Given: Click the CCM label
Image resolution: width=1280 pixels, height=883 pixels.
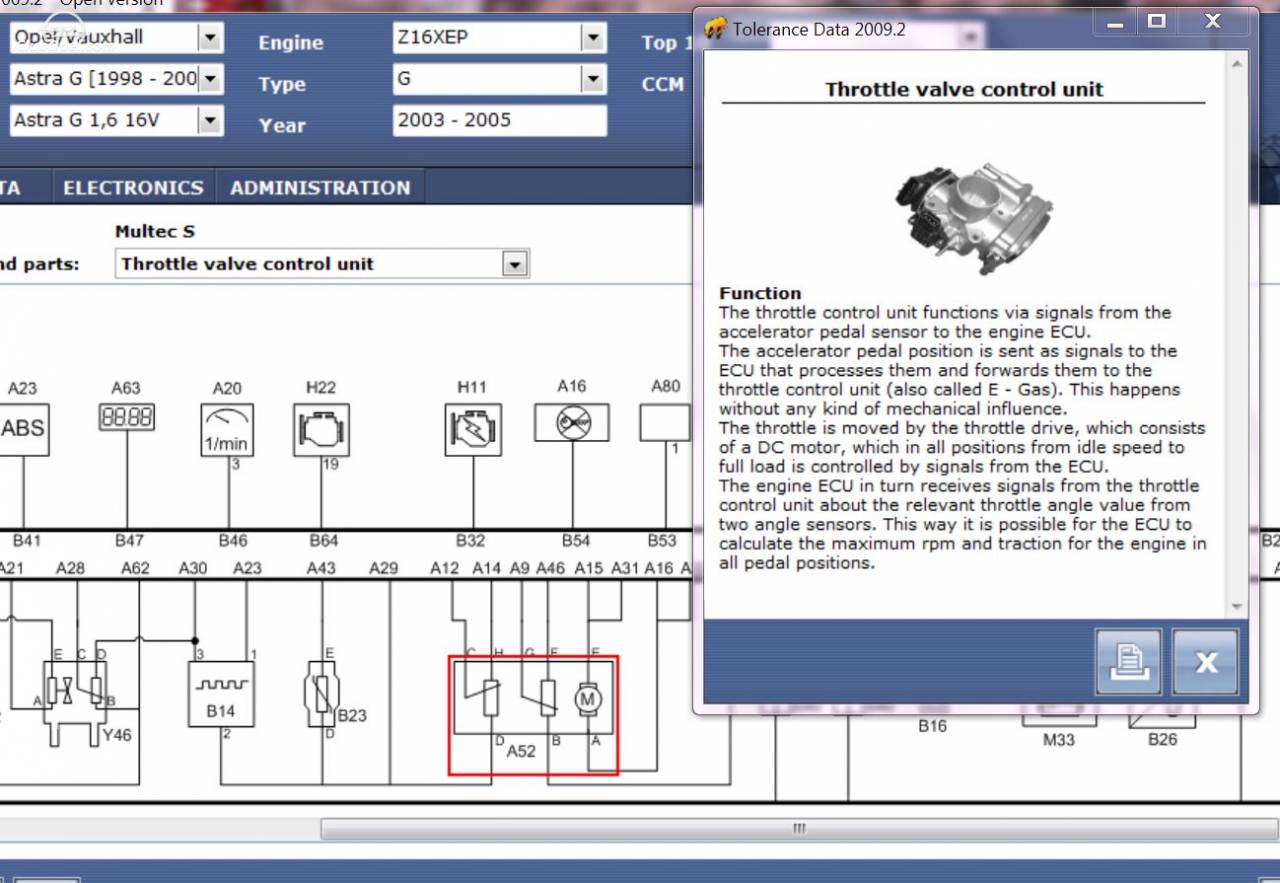Looking at the screenshot, I should click(x=663, y=85).
